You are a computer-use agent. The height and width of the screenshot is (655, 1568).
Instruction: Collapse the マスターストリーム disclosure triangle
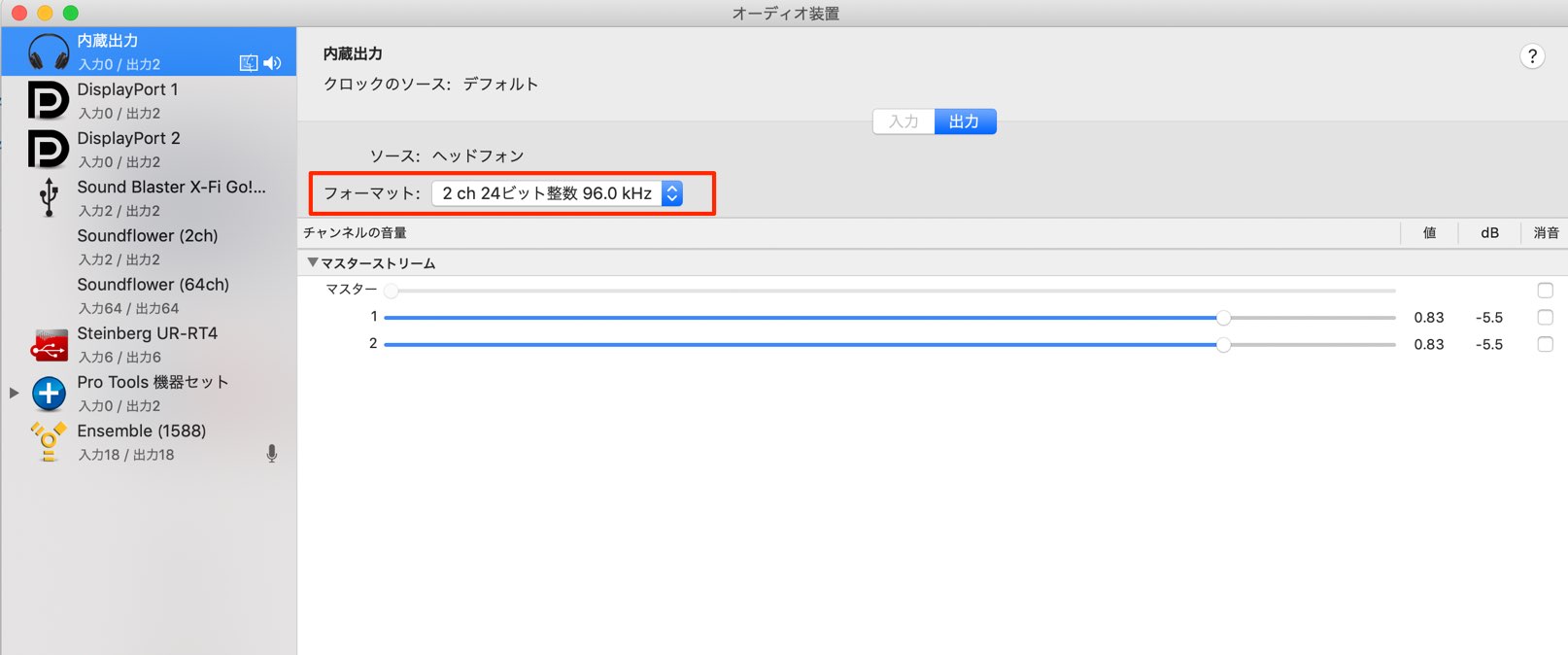click(313, 262)
